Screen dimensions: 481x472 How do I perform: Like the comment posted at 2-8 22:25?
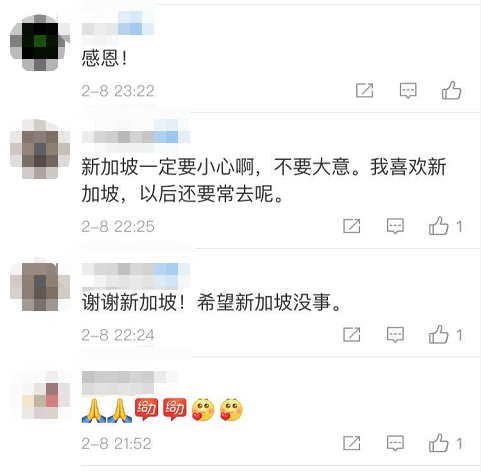click(x=439, y=226)
